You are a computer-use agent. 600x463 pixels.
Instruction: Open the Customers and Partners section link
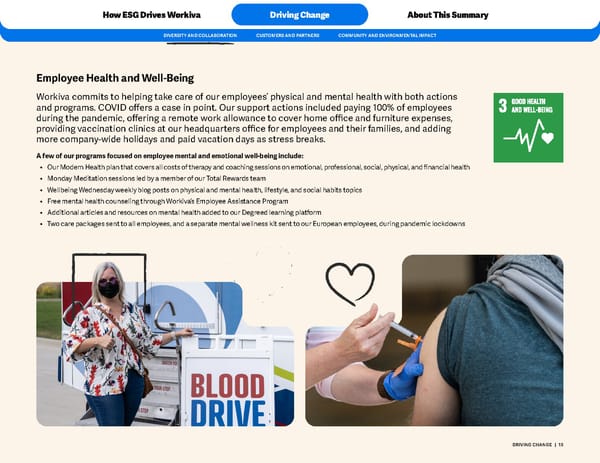288,35
